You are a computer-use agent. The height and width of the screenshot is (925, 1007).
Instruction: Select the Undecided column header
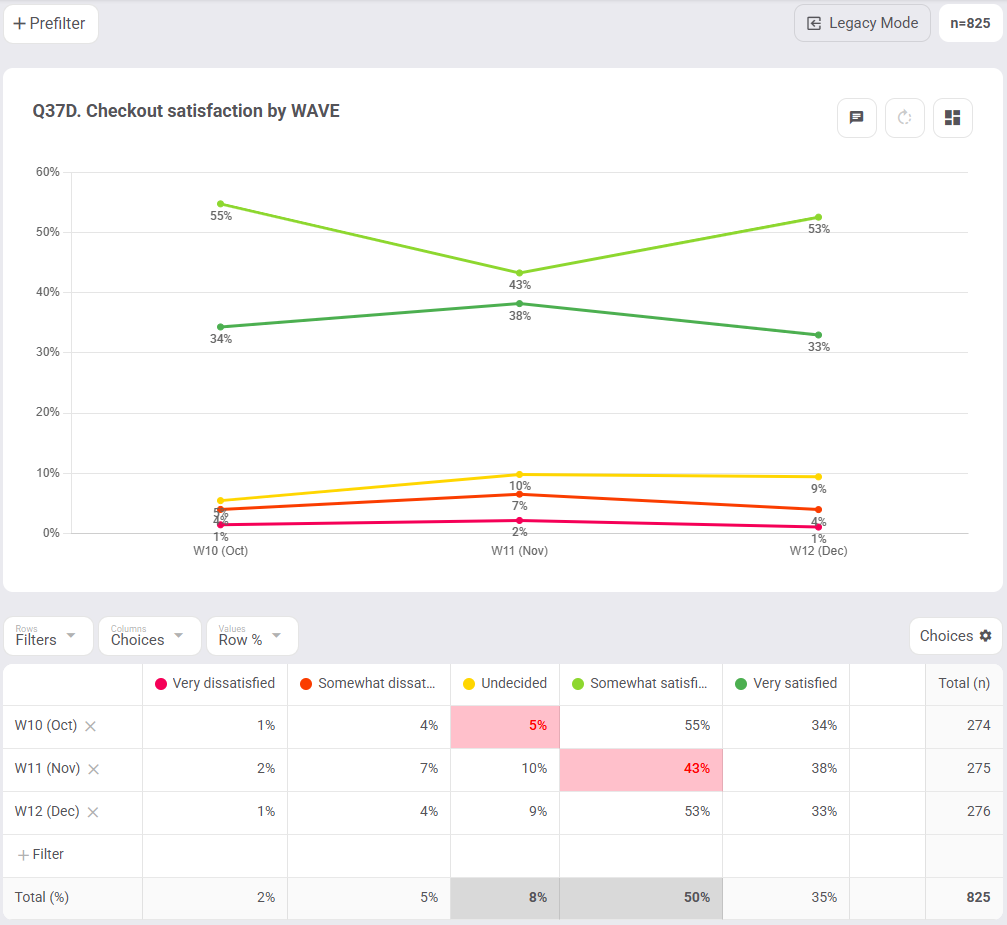pyautogui.click(x=505, y=683)
